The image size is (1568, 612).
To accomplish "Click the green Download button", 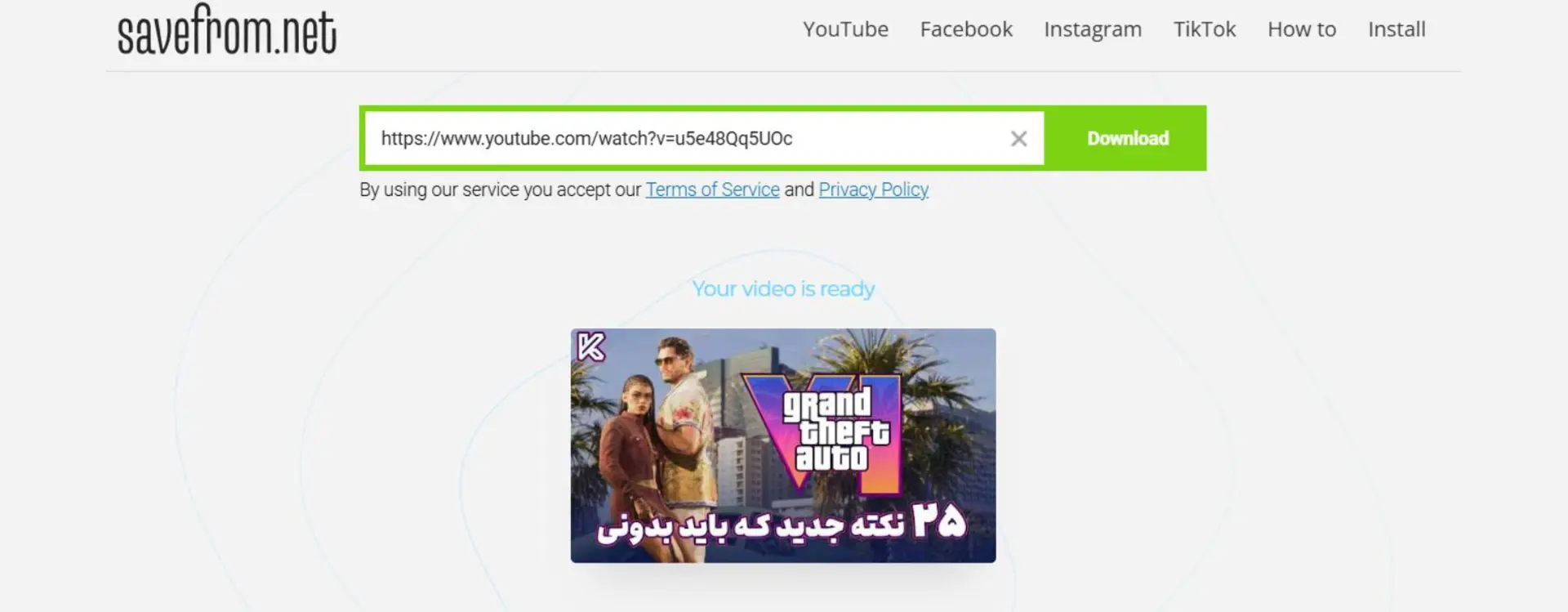I will tap(1128, 138).
